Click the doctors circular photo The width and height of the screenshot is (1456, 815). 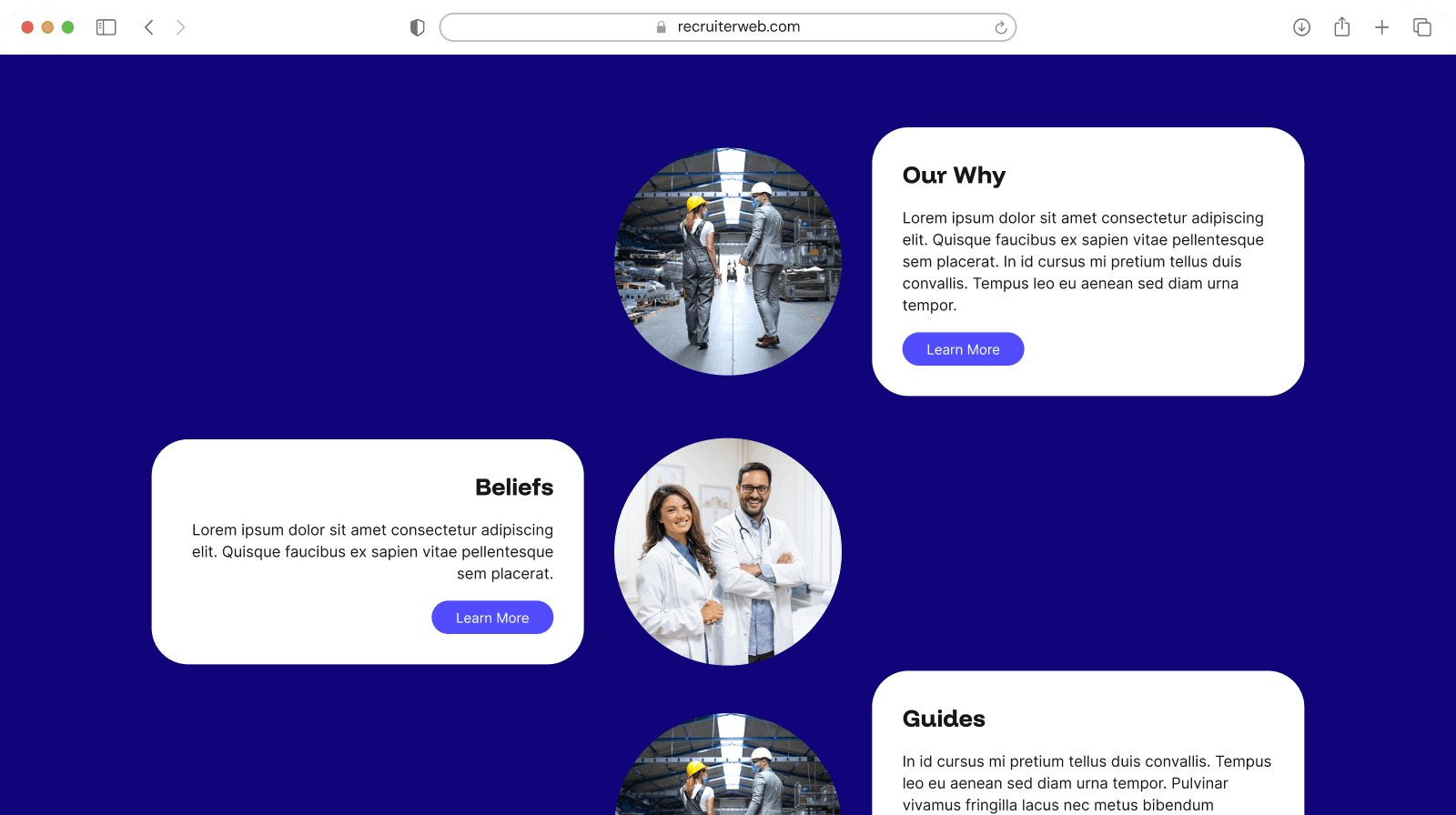[x=728, y=552]
